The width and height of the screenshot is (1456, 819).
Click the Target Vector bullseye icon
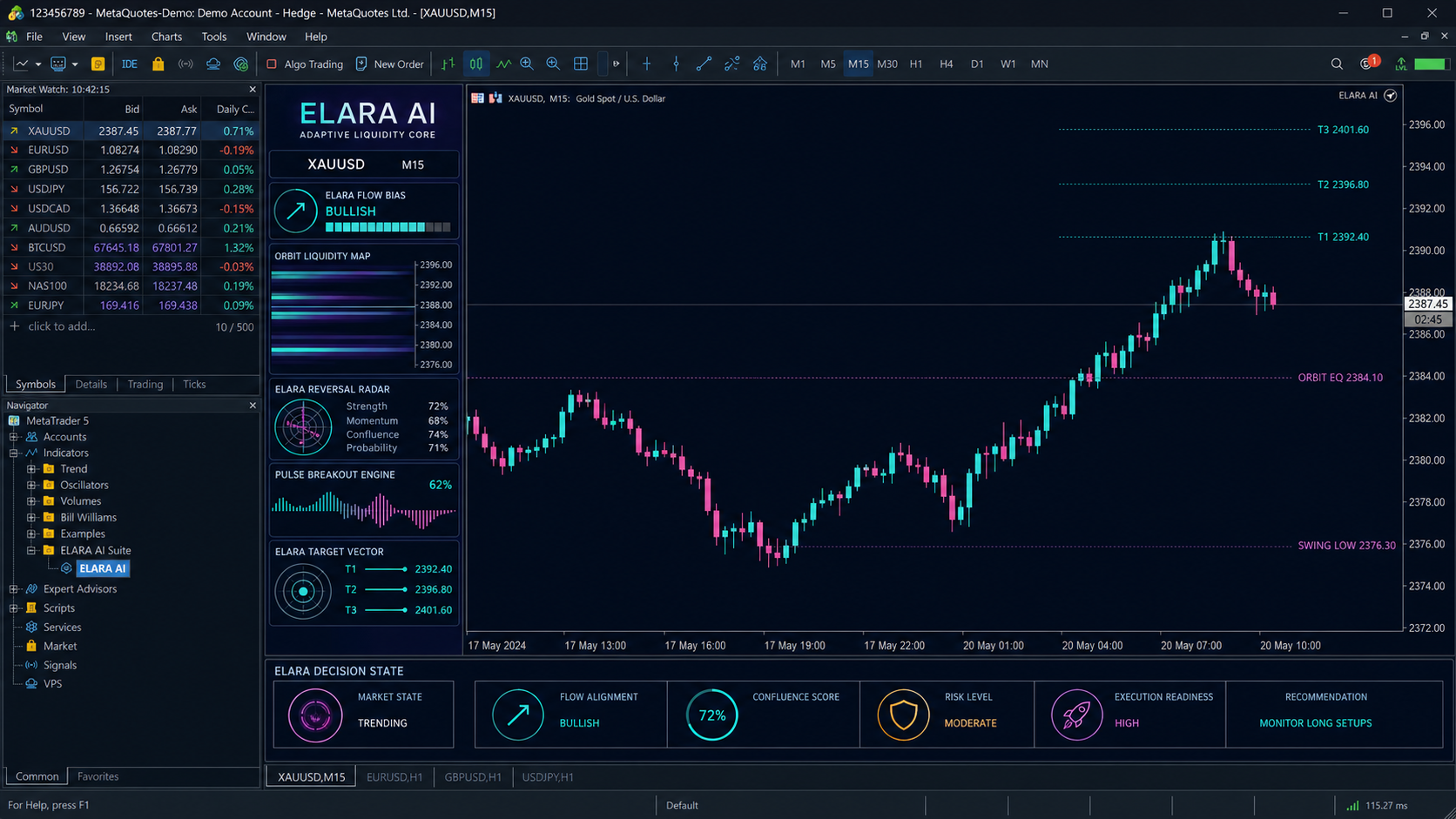303,592
